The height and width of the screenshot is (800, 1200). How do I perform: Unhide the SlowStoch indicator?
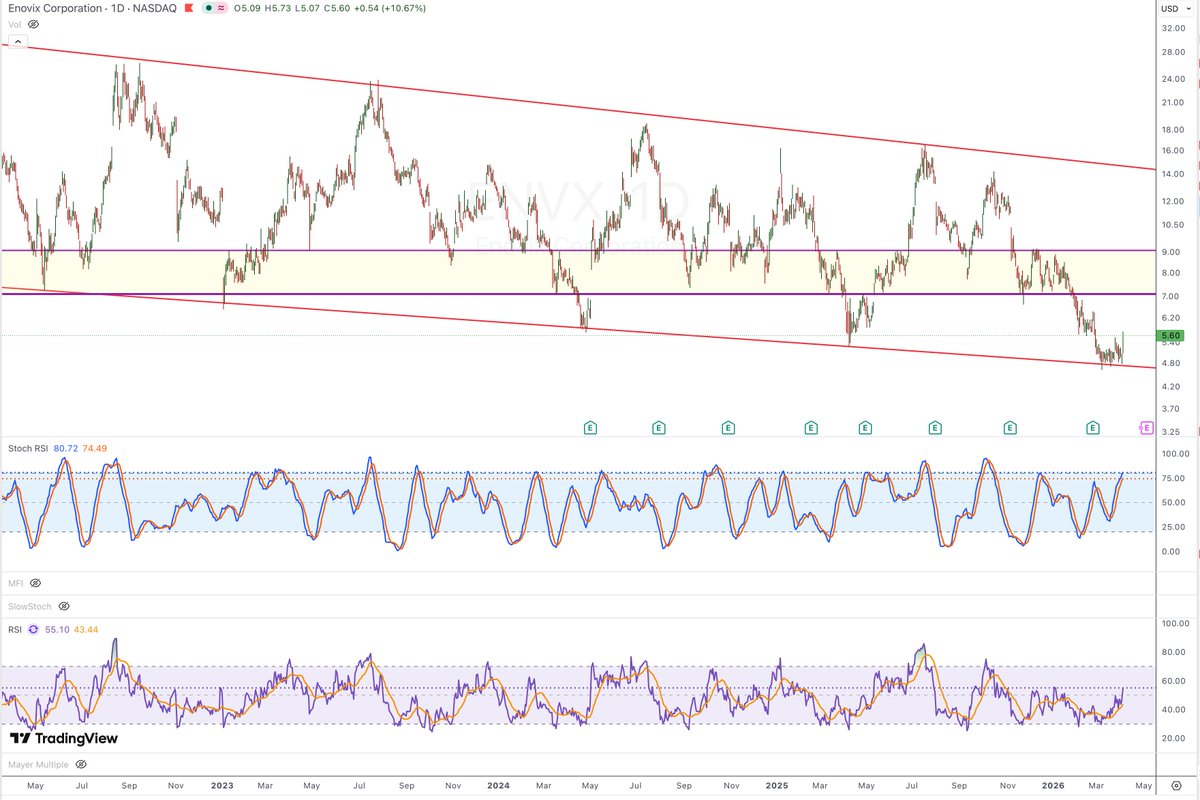tap(64, 606)
